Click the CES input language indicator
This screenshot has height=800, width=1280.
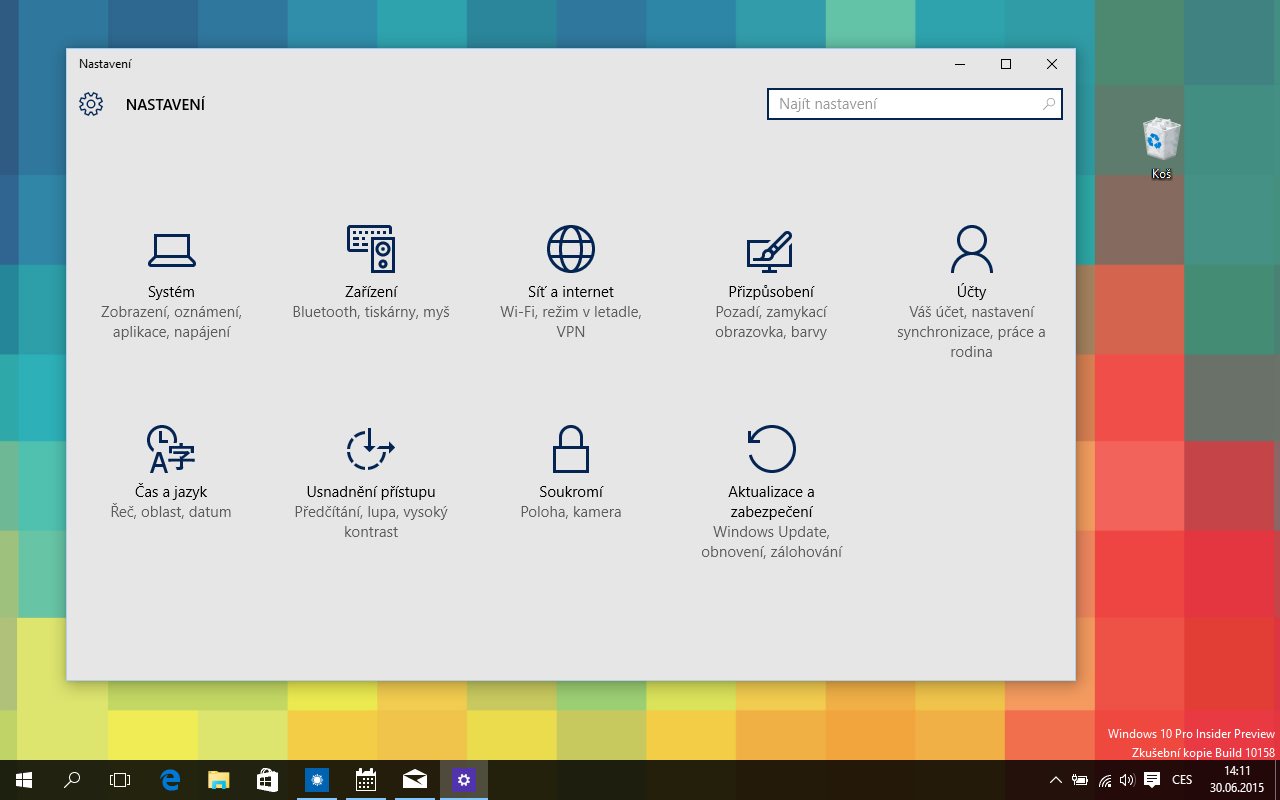[1182, 780]
